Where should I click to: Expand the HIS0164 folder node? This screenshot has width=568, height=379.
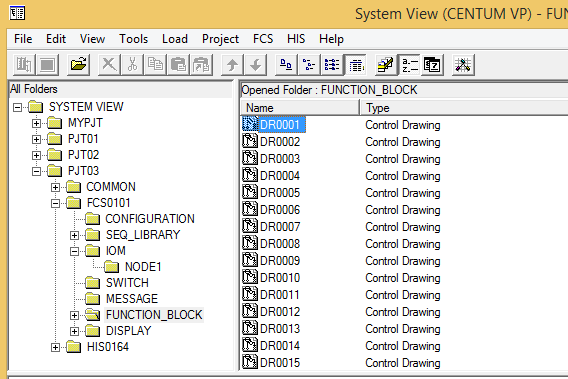55,347
